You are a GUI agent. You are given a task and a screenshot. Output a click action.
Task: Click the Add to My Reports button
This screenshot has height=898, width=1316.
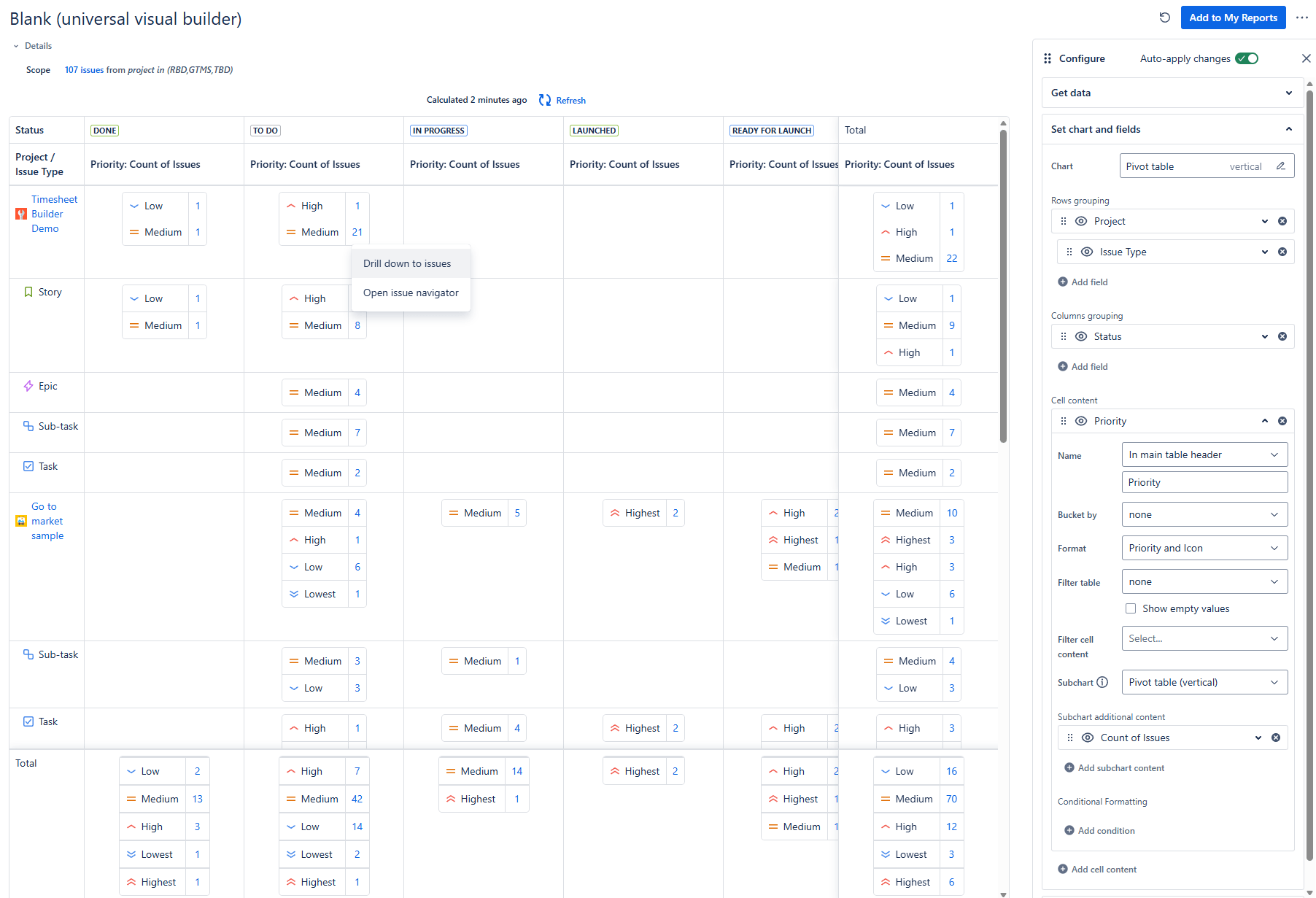tap(1233, 18)
